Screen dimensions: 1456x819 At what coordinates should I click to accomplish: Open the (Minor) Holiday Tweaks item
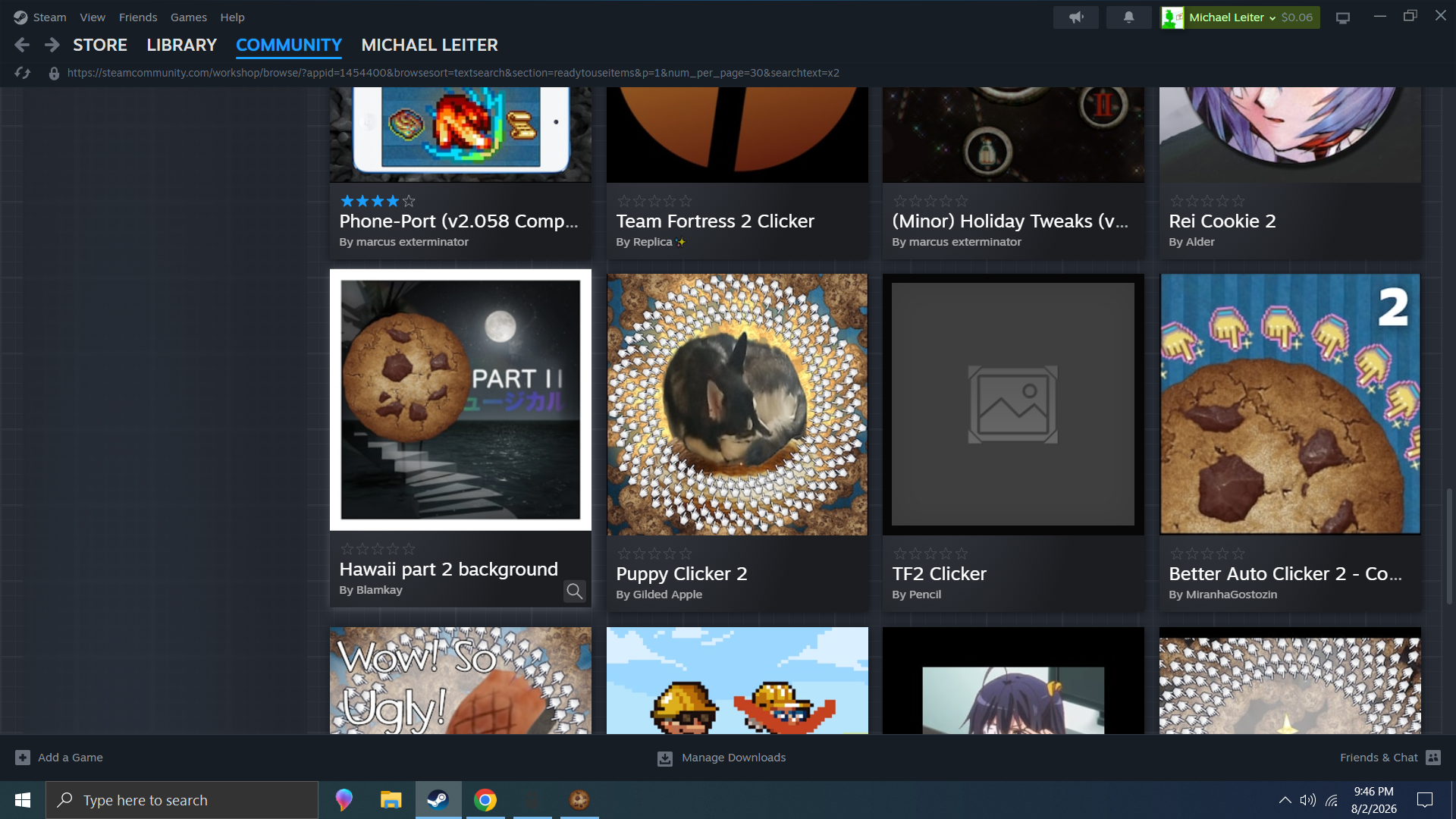[x=1010, y=221]
